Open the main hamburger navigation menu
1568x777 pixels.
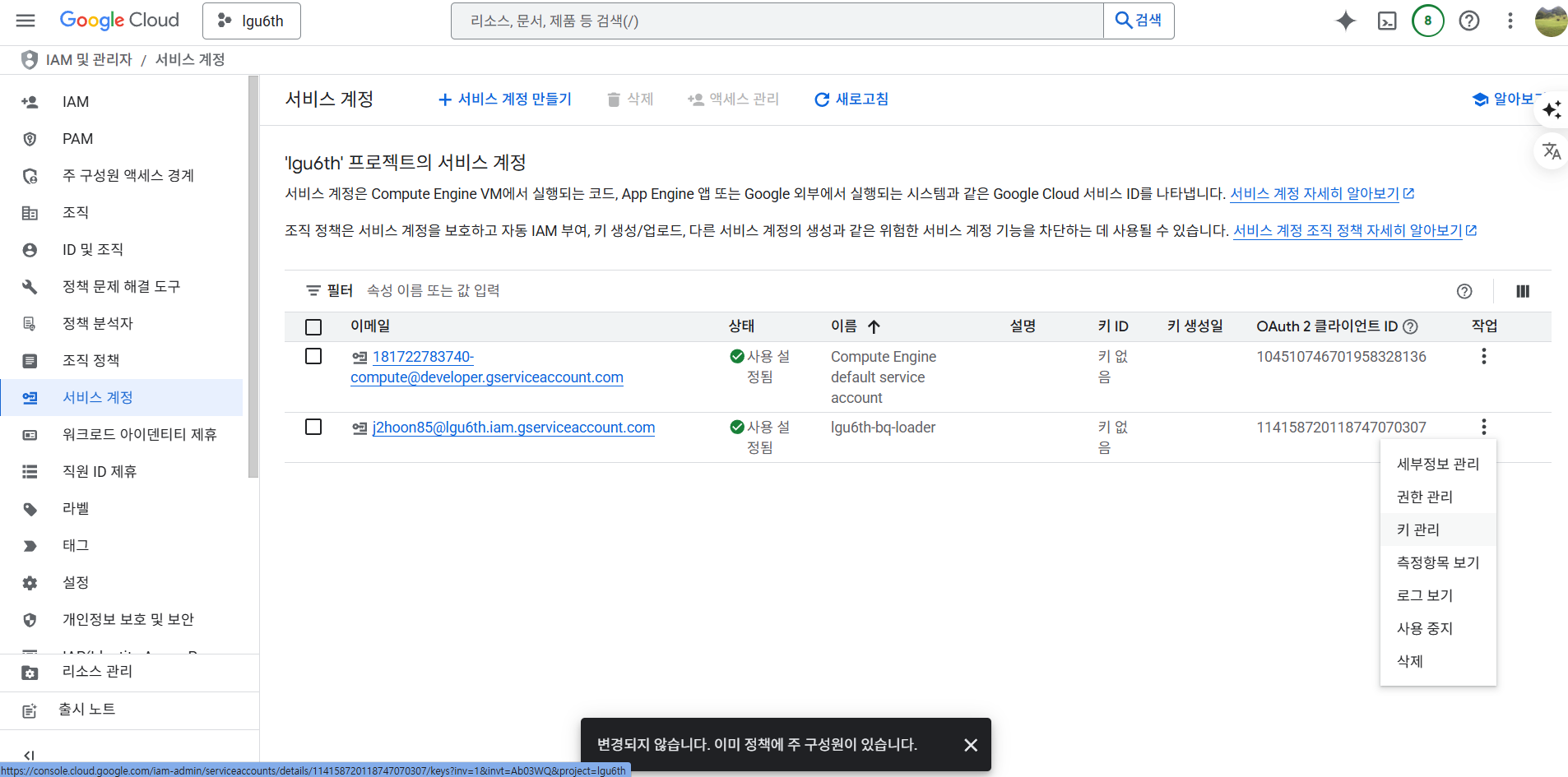(26, 21)
